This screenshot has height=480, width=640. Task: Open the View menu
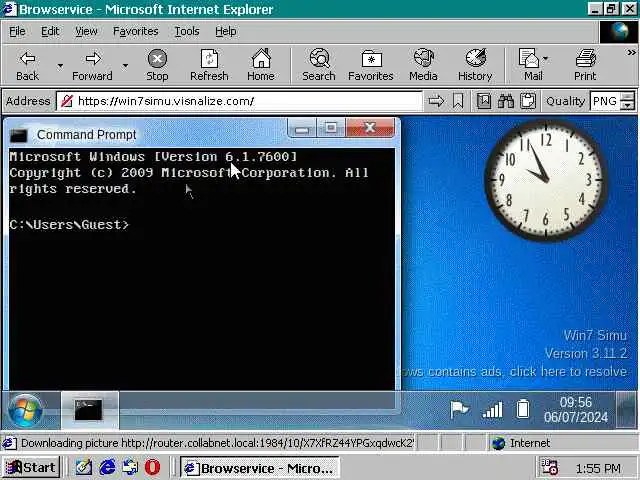click(86, 31)
